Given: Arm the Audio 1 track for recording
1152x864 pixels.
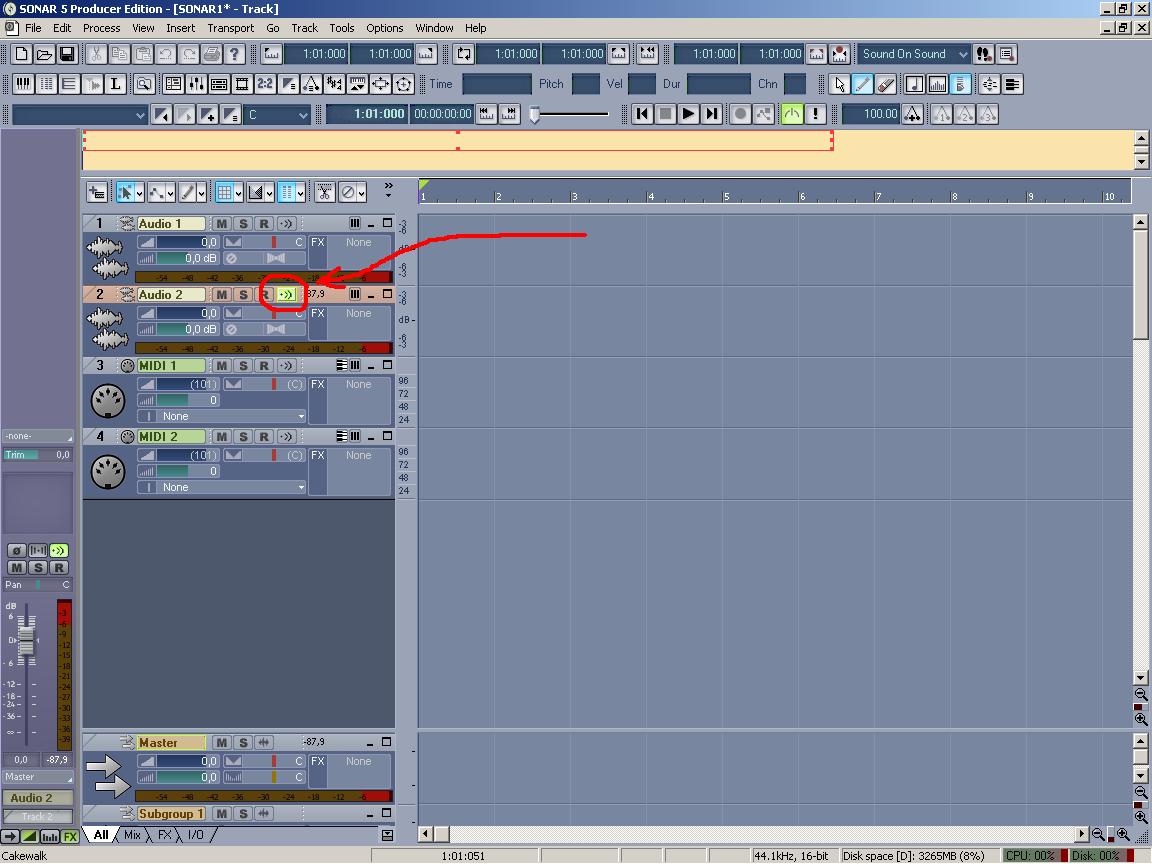Looking at the screenshot, I should [264, 223].
